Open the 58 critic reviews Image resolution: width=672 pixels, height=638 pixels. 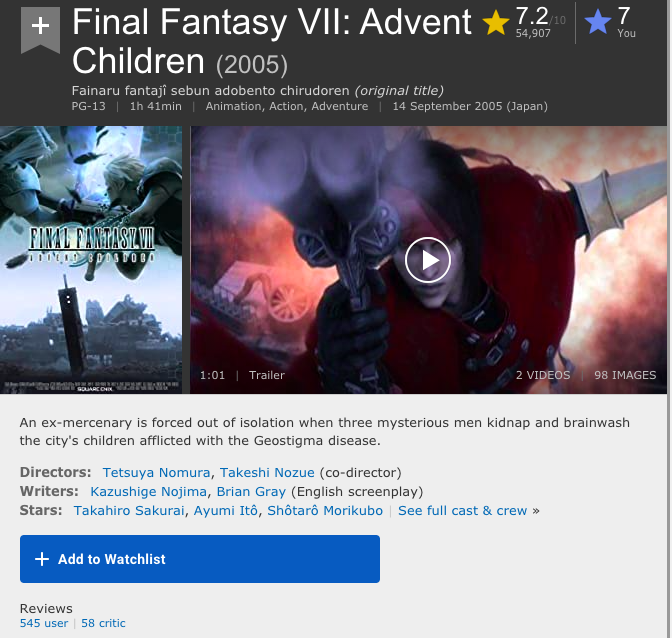click(x=103, y=623)
